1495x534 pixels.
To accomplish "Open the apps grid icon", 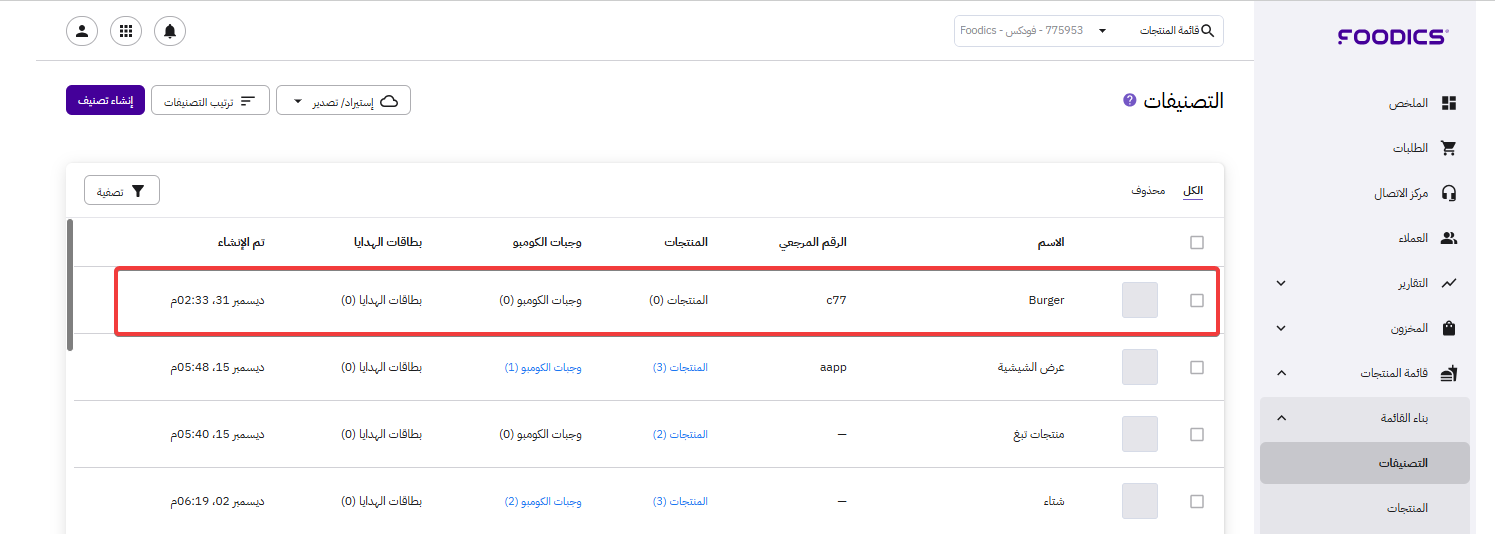I will point(126,31).
